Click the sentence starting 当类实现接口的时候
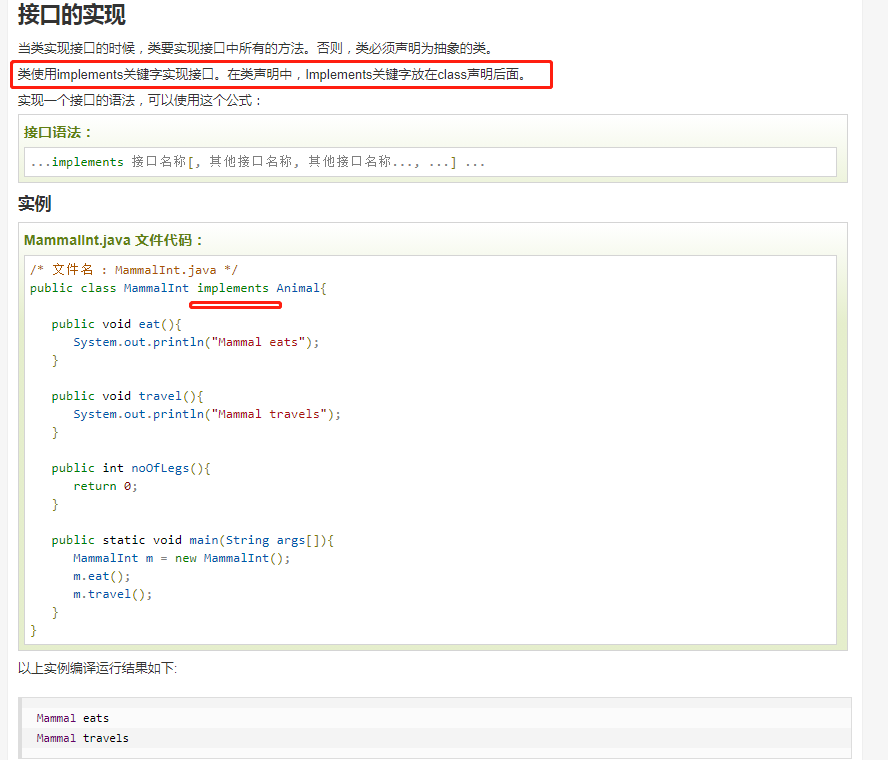Image resolution: width=888 pixels, height=760 pixels. pyautogui.click(x=255, y=48)
